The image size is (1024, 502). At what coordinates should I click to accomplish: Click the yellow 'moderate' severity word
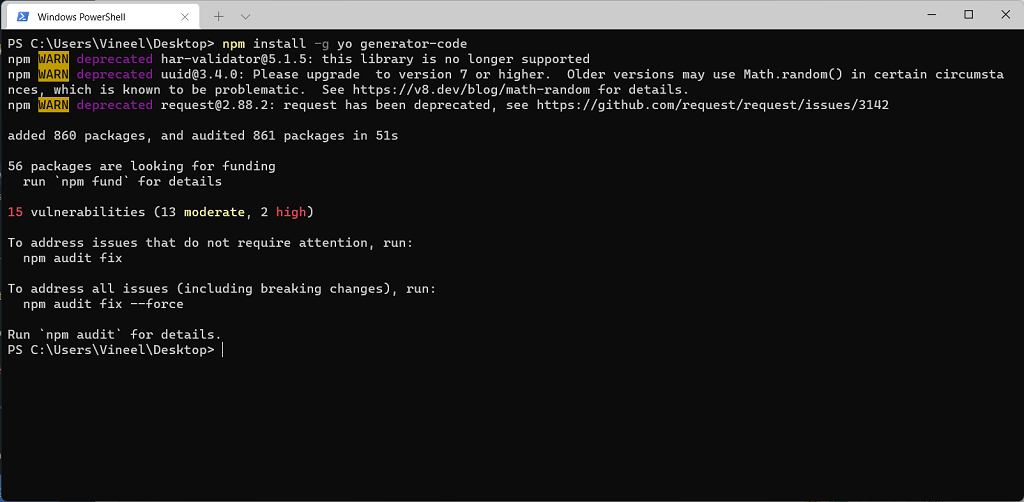click(x=214, y=212)
